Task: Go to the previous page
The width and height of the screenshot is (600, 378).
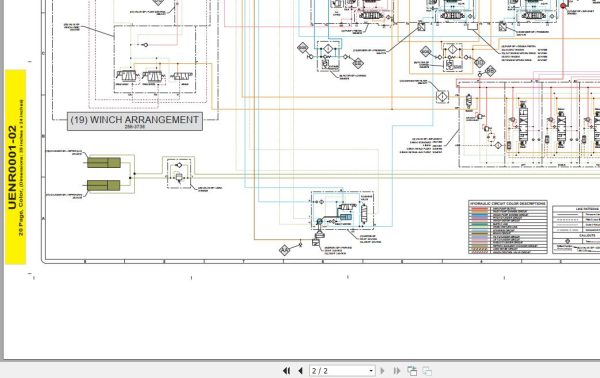Action: [x=300, y=371]
